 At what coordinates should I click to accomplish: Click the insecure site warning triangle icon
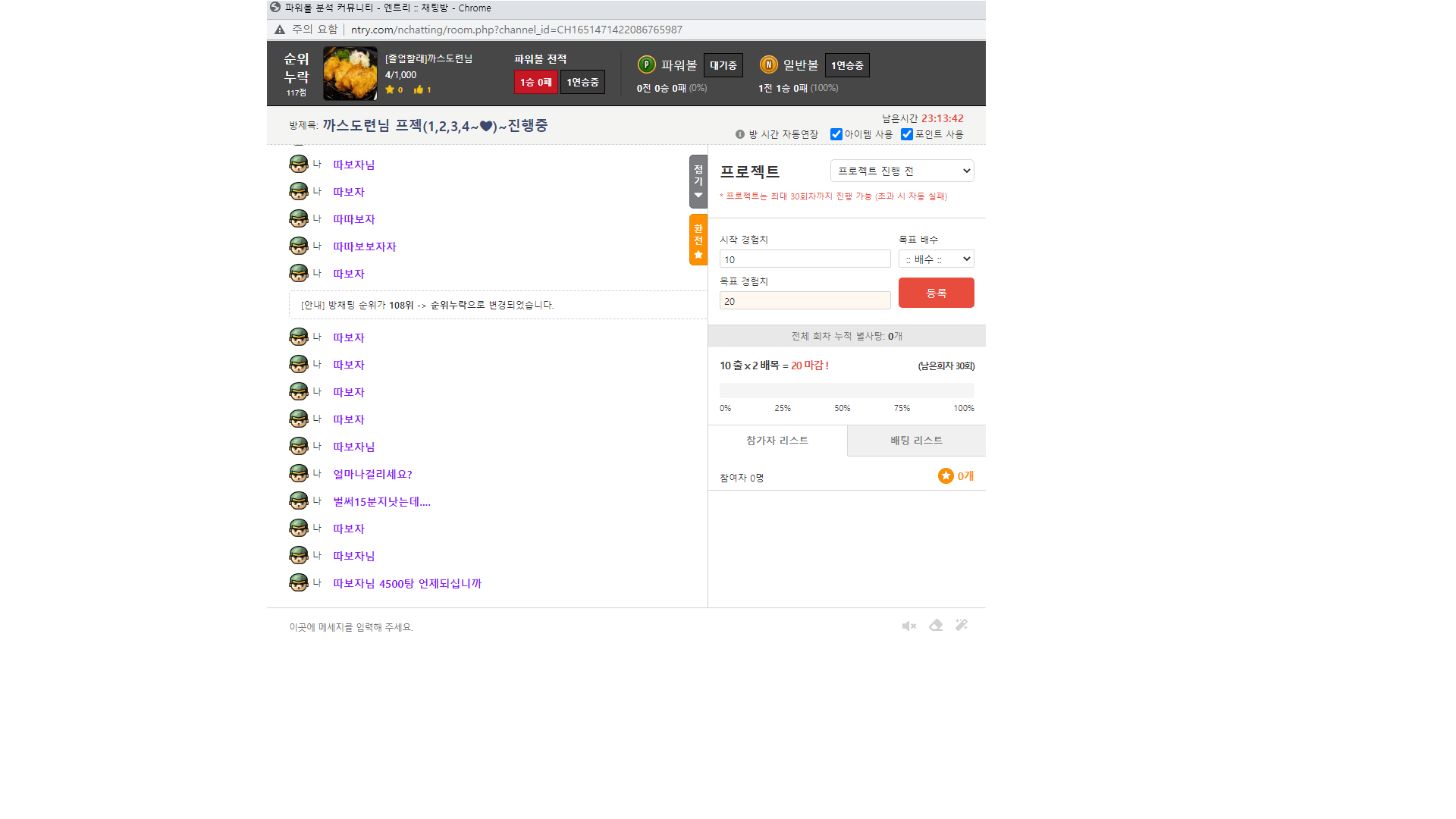coord(280,30)
